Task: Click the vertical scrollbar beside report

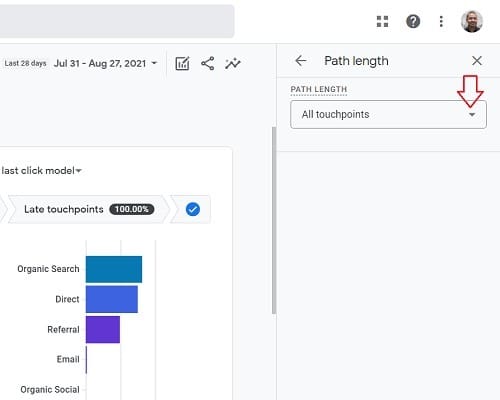Action: [x=274, y=220]
